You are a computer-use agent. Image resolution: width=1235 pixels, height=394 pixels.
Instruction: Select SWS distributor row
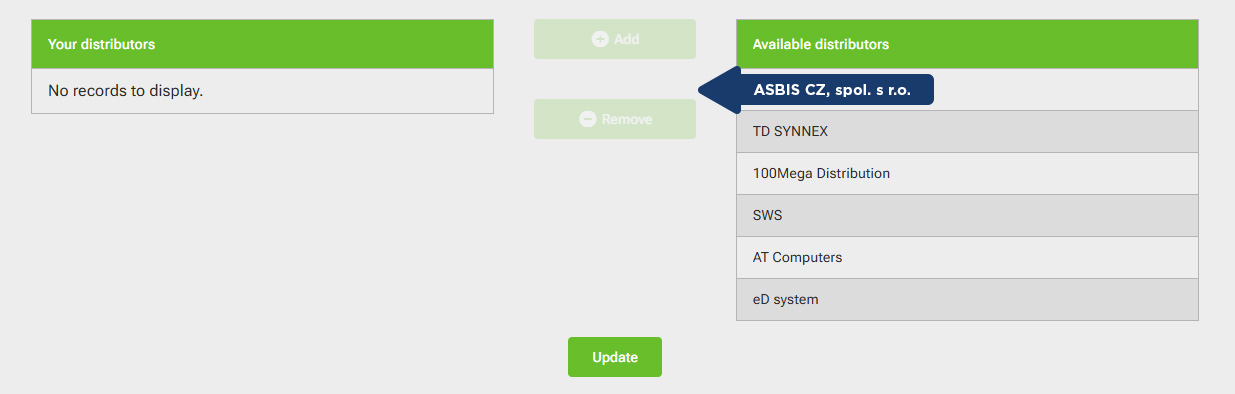967,215
